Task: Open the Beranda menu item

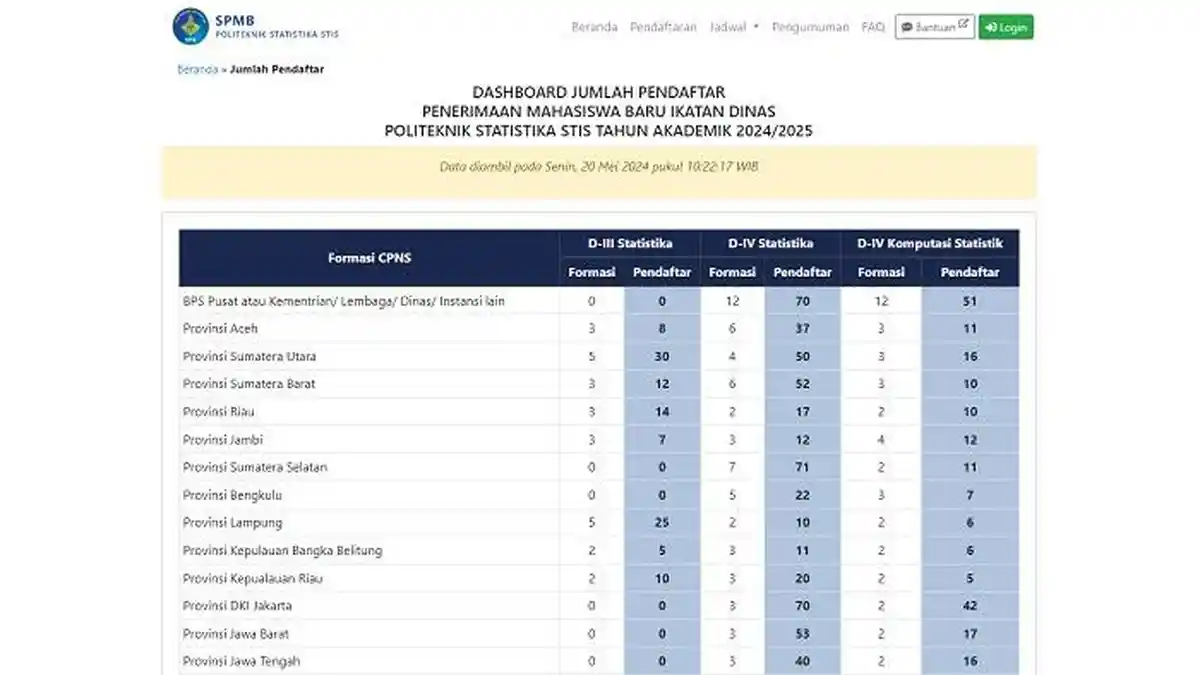Action: (594, 27)
